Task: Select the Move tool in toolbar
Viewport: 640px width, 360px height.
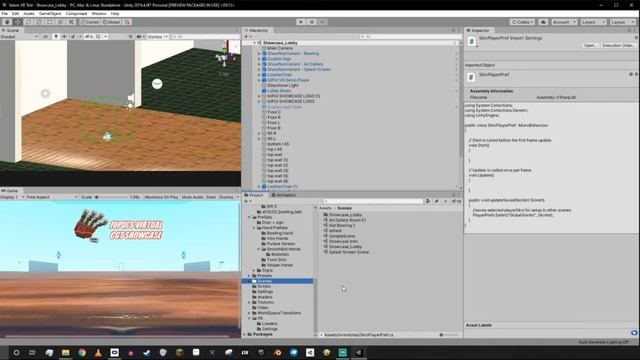Action: coord(18,22)
